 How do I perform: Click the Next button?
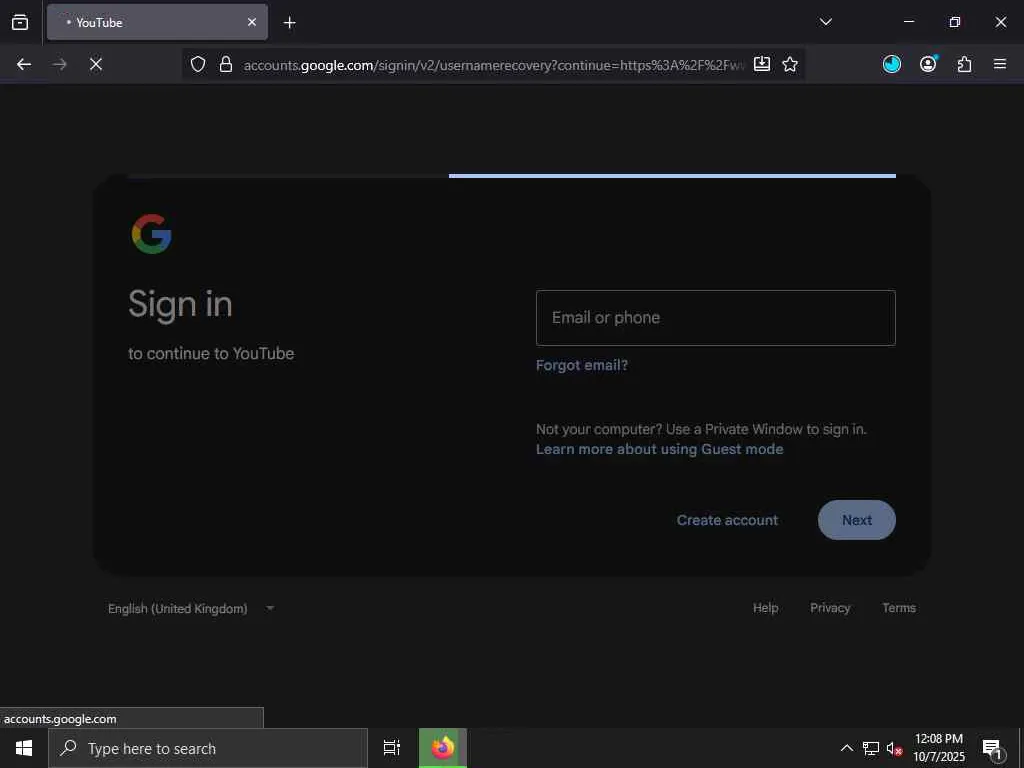[x=857, y=520]
